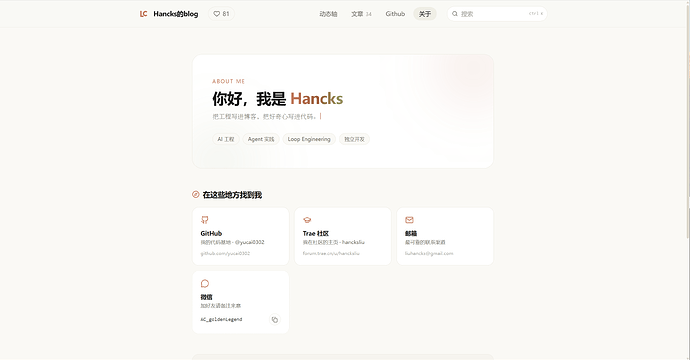The image size is (690, 360).
Task: Open the 邮箱 card title
Action: point(411,233)
